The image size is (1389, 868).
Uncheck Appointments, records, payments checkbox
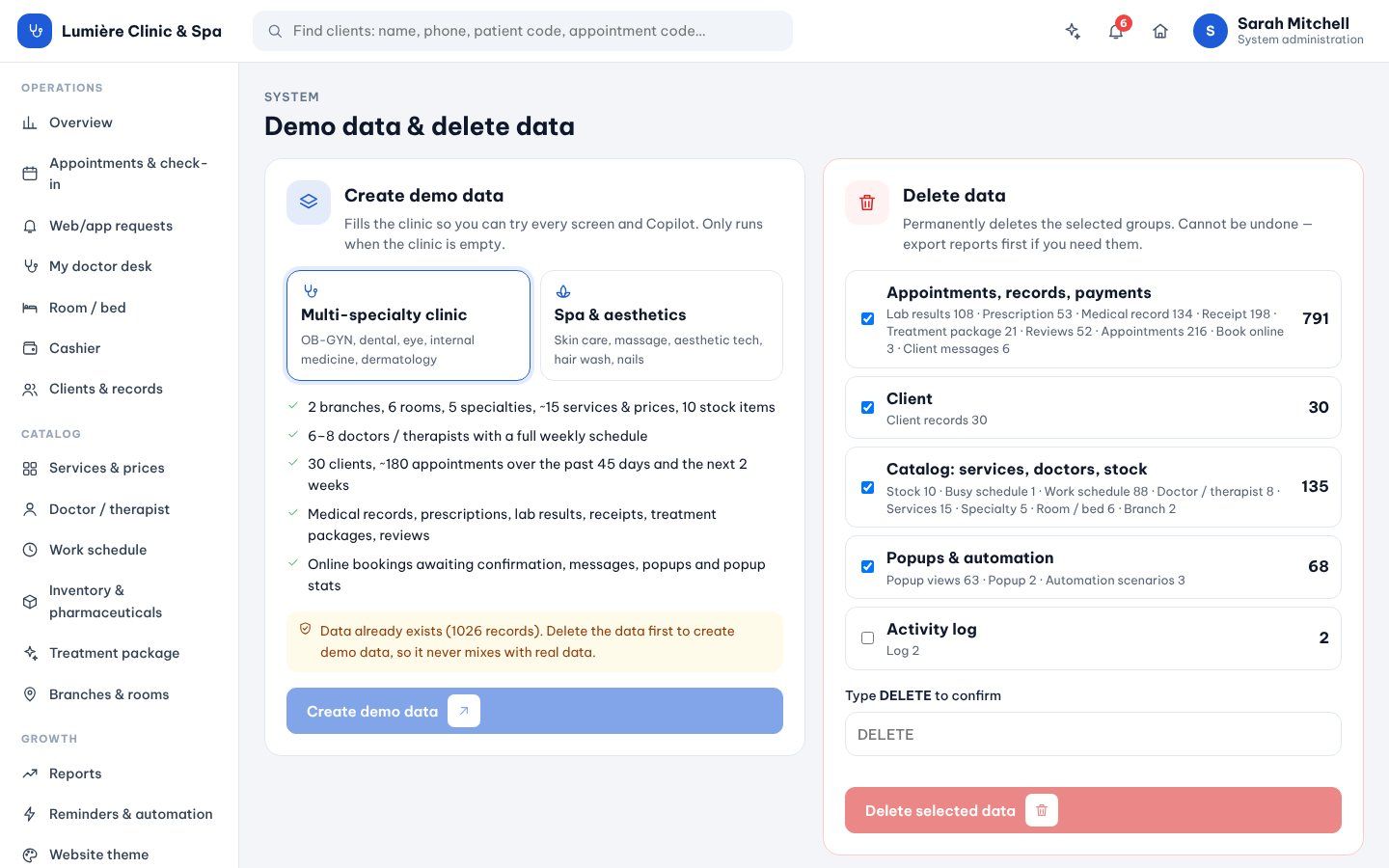[867, 319]
